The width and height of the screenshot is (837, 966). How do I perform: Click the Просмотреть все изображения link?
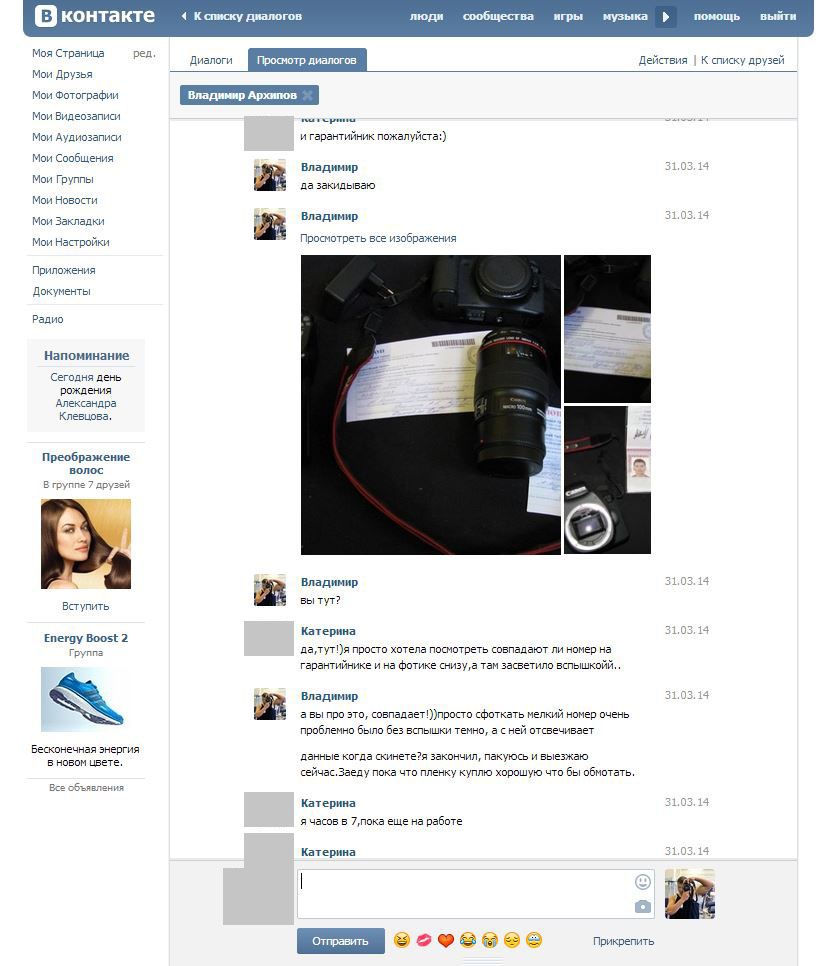[378, 238]
